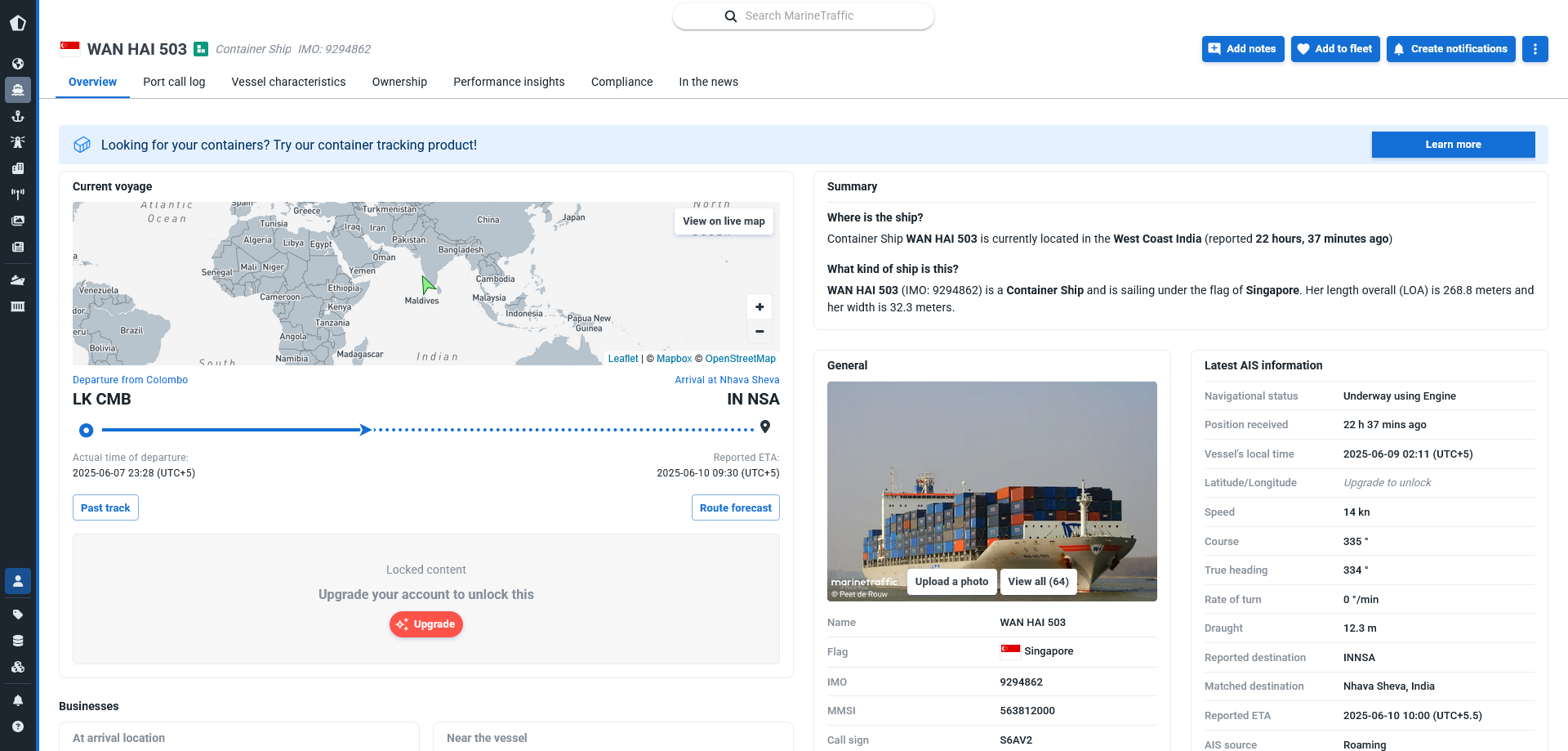Select the Overview tab
The width and height of the screenshot is (1568, 751).
[92, 82]
